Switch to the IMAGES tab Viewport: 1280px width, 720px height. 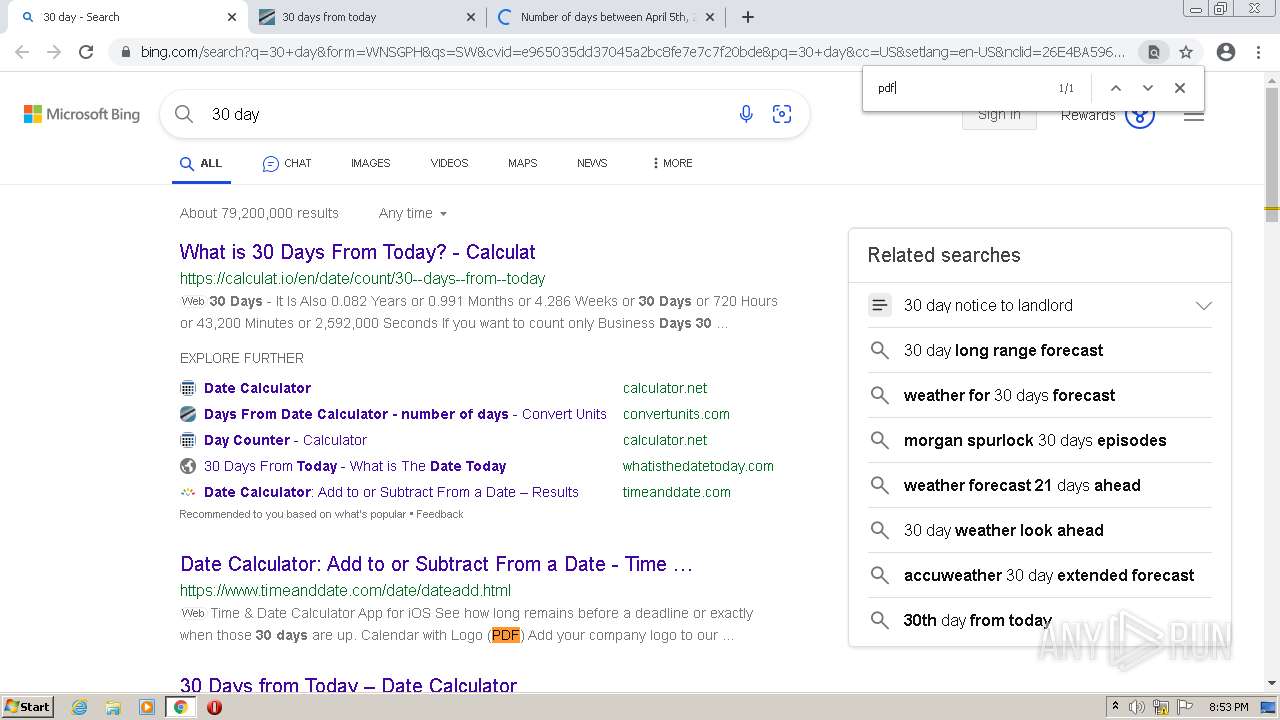point(370,163)
